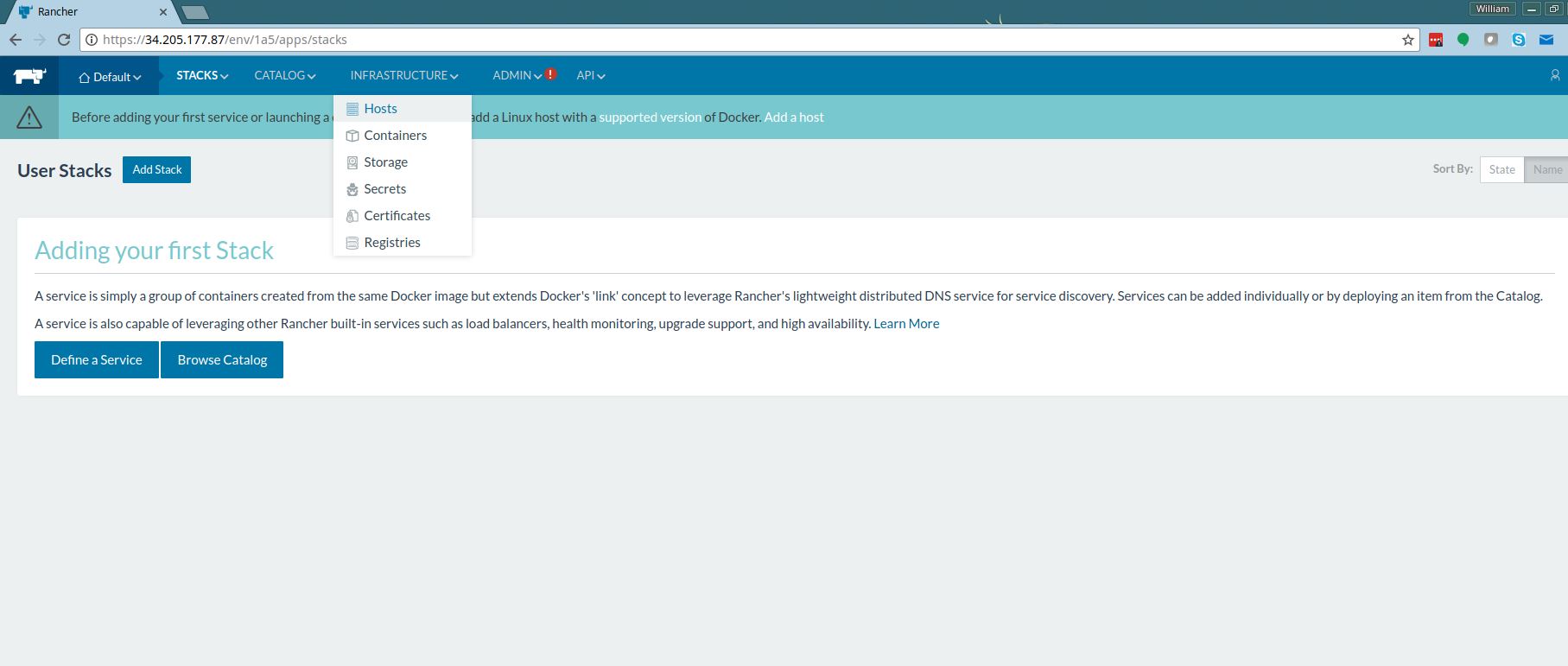Reload the page

(x=64, y=40)
